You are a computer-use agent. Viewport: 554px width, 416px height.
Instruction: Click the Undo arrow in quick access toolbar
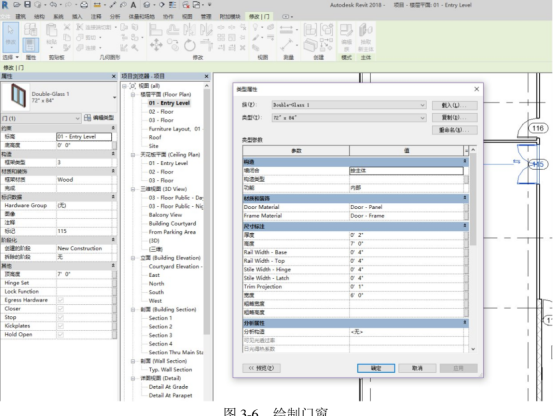pos(53,5)
